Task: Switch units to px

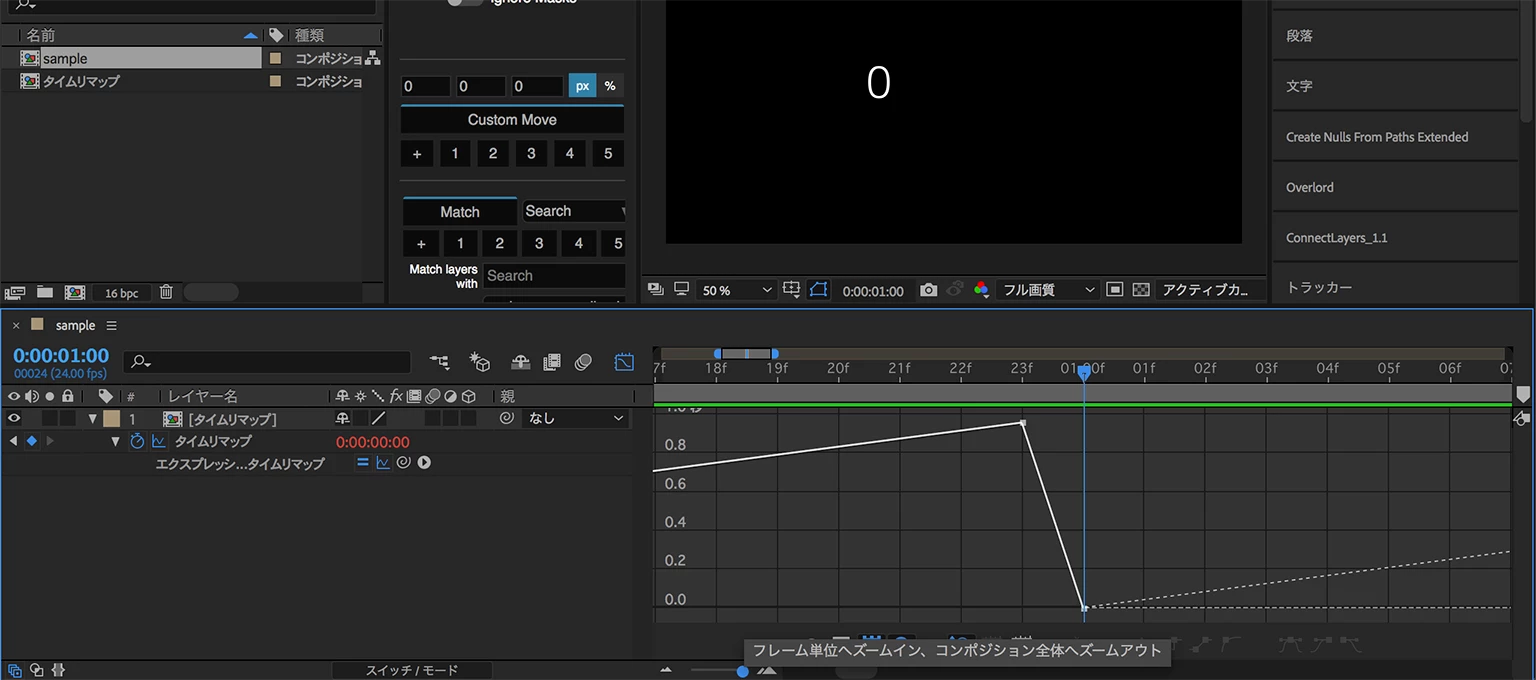Action: tap(582, 86)
